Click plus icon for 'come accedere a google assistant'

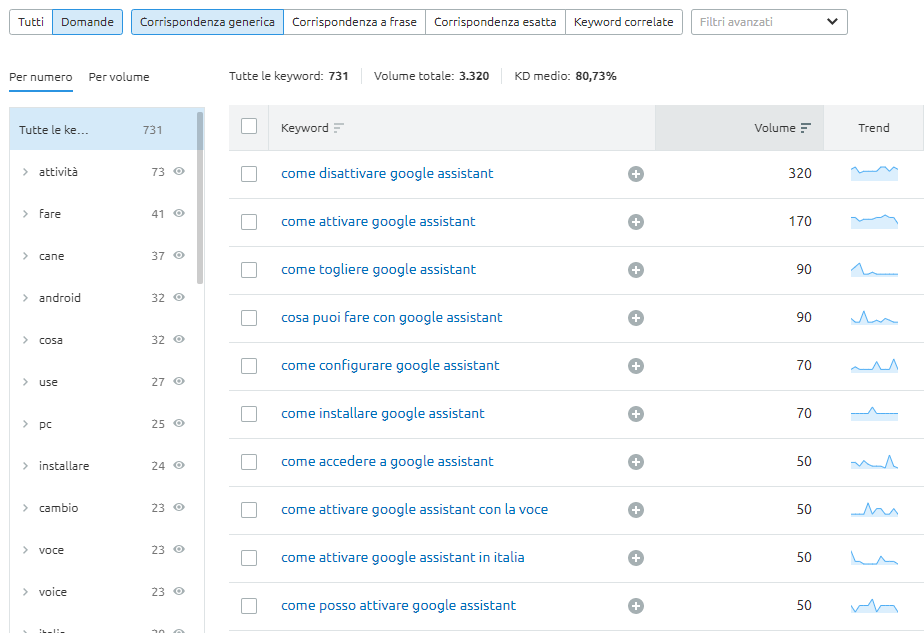[x=635, y=462]
